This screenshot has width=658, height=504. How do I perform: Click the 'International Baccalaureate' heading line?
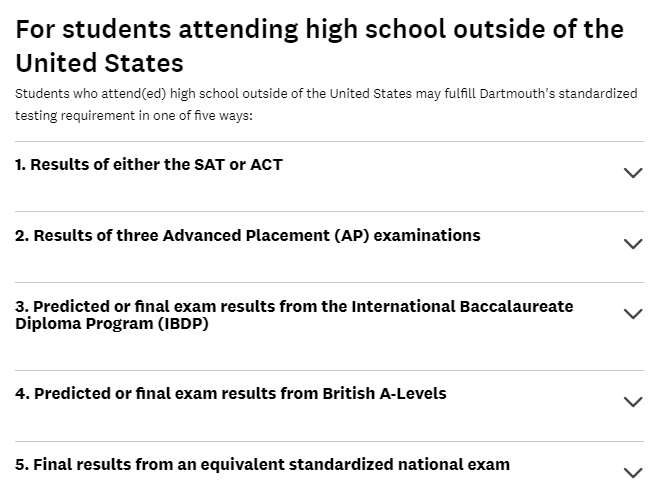pos(462,306)
